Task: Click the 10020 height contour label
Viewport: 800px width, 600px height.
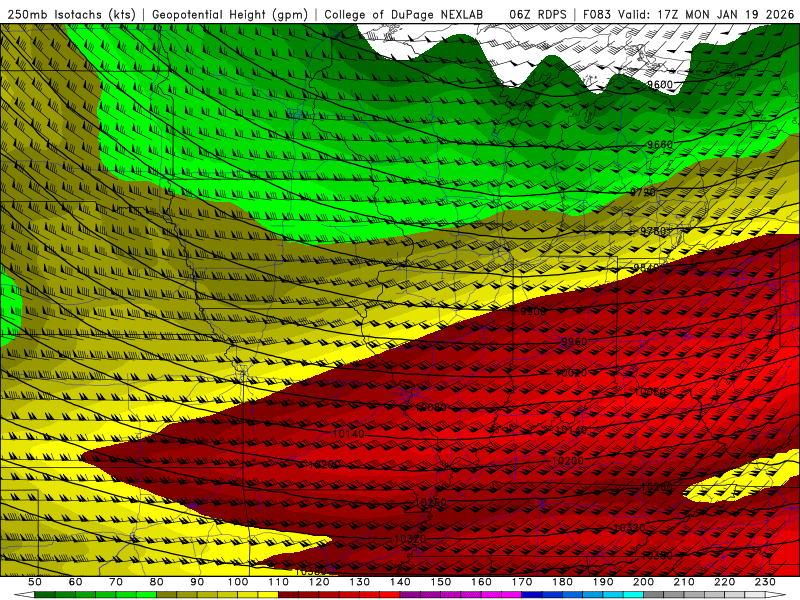Action: pos(571,373)
